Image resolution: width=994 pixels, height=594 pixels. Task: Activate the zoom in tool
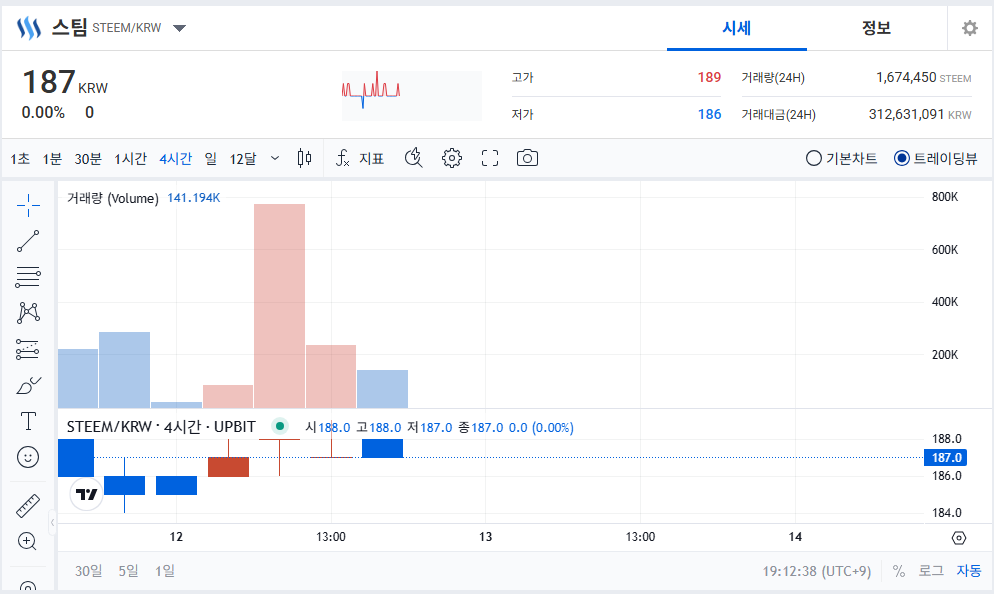27,541
